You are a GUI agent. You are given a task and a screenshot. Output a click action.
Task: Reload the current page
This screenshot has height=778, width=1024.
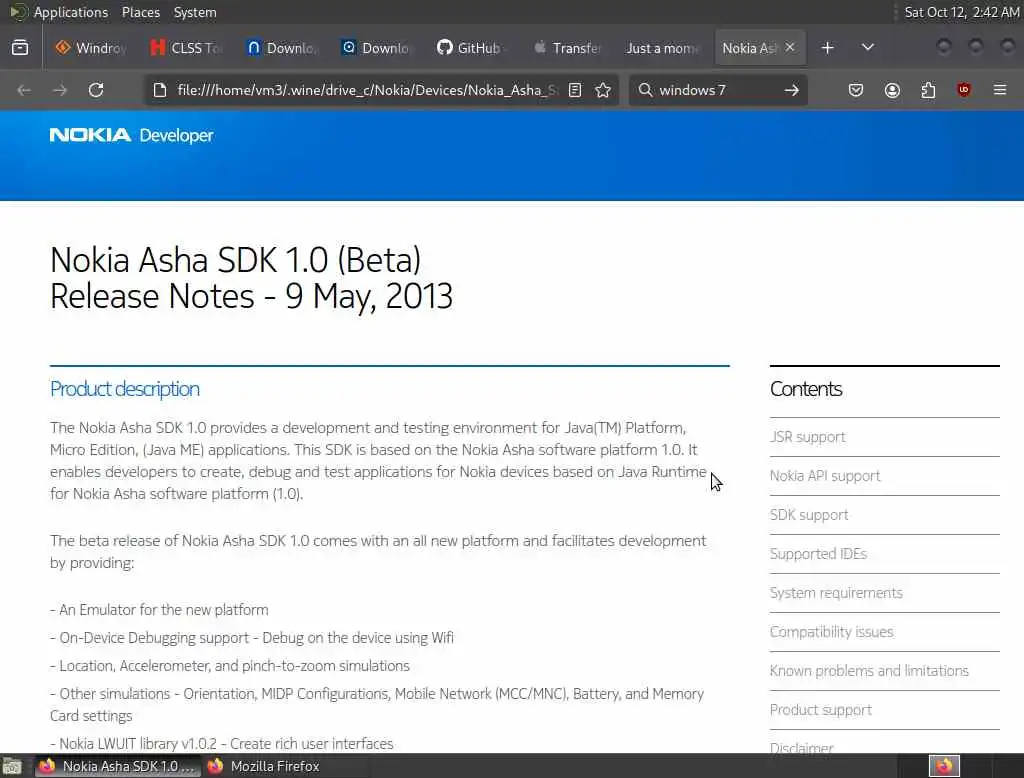96,90
